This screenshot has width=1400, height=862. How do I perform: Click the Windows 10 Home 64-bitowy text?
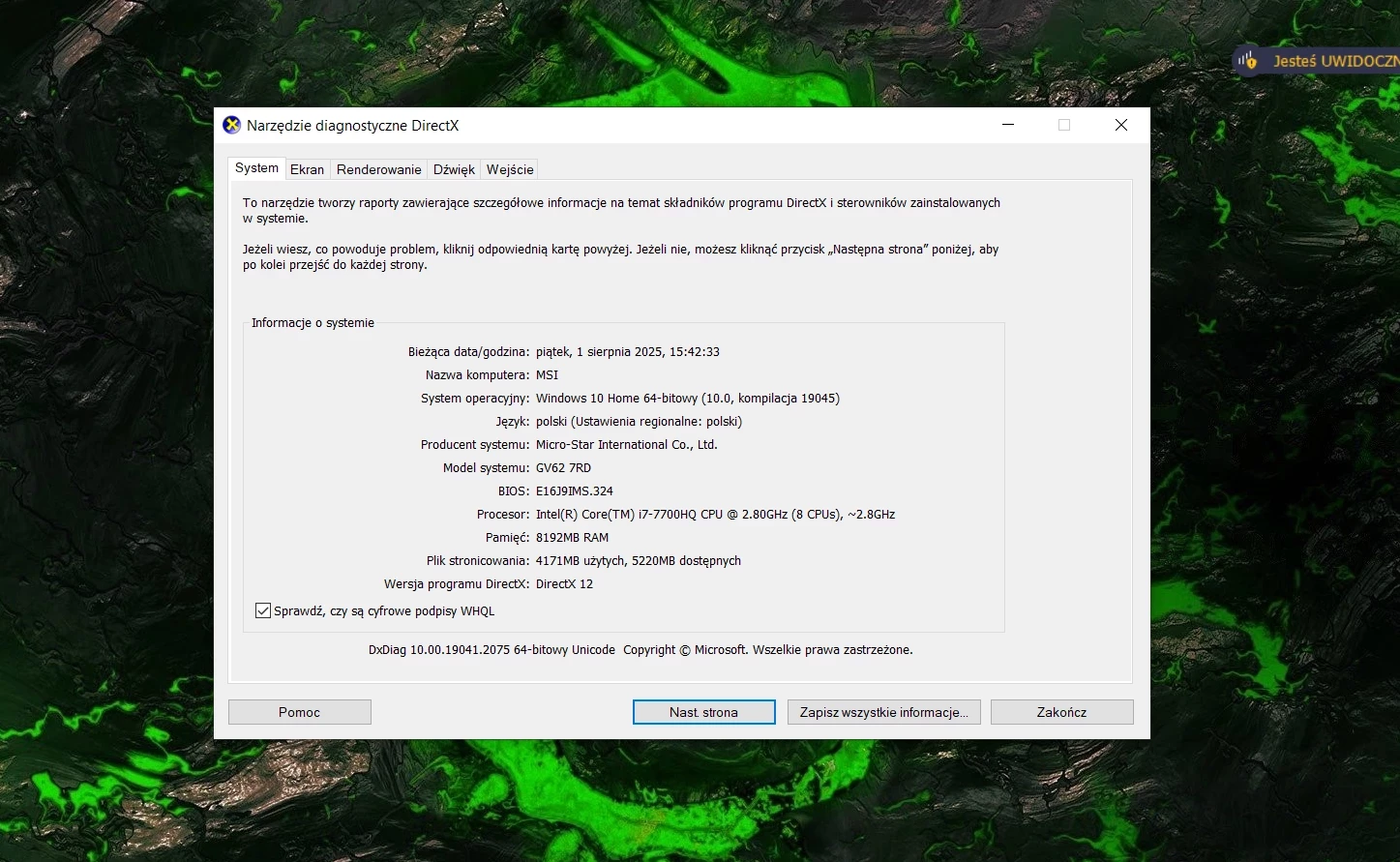[x=688, y=399]
